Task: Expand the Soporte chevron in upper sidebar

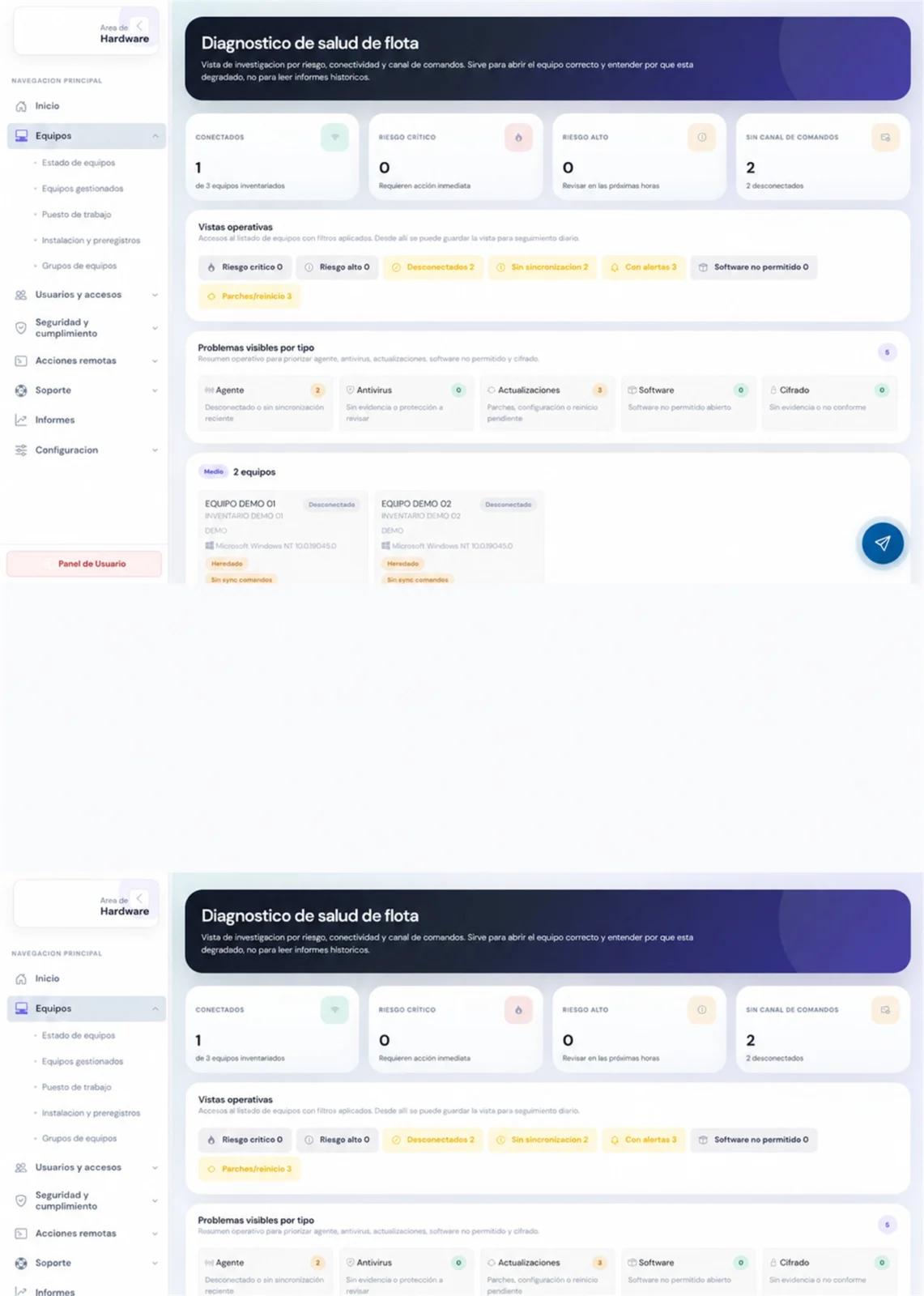Action: (155, 390)
